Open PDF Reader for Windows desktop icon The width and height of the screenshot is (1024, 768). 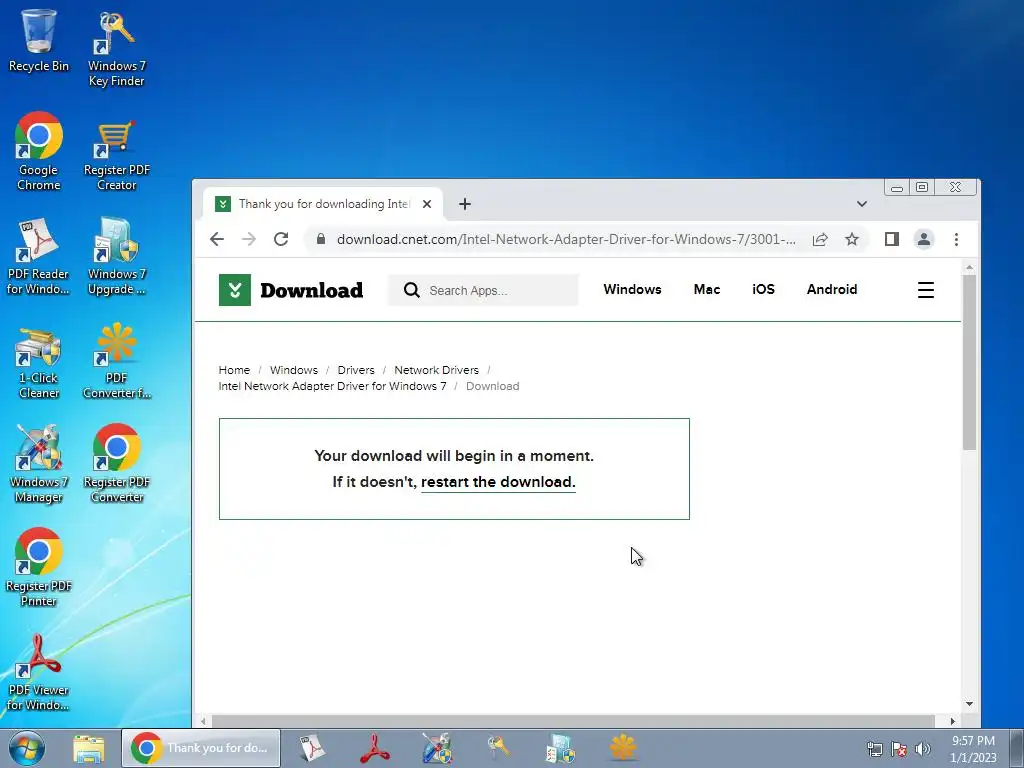pos(38,256)
